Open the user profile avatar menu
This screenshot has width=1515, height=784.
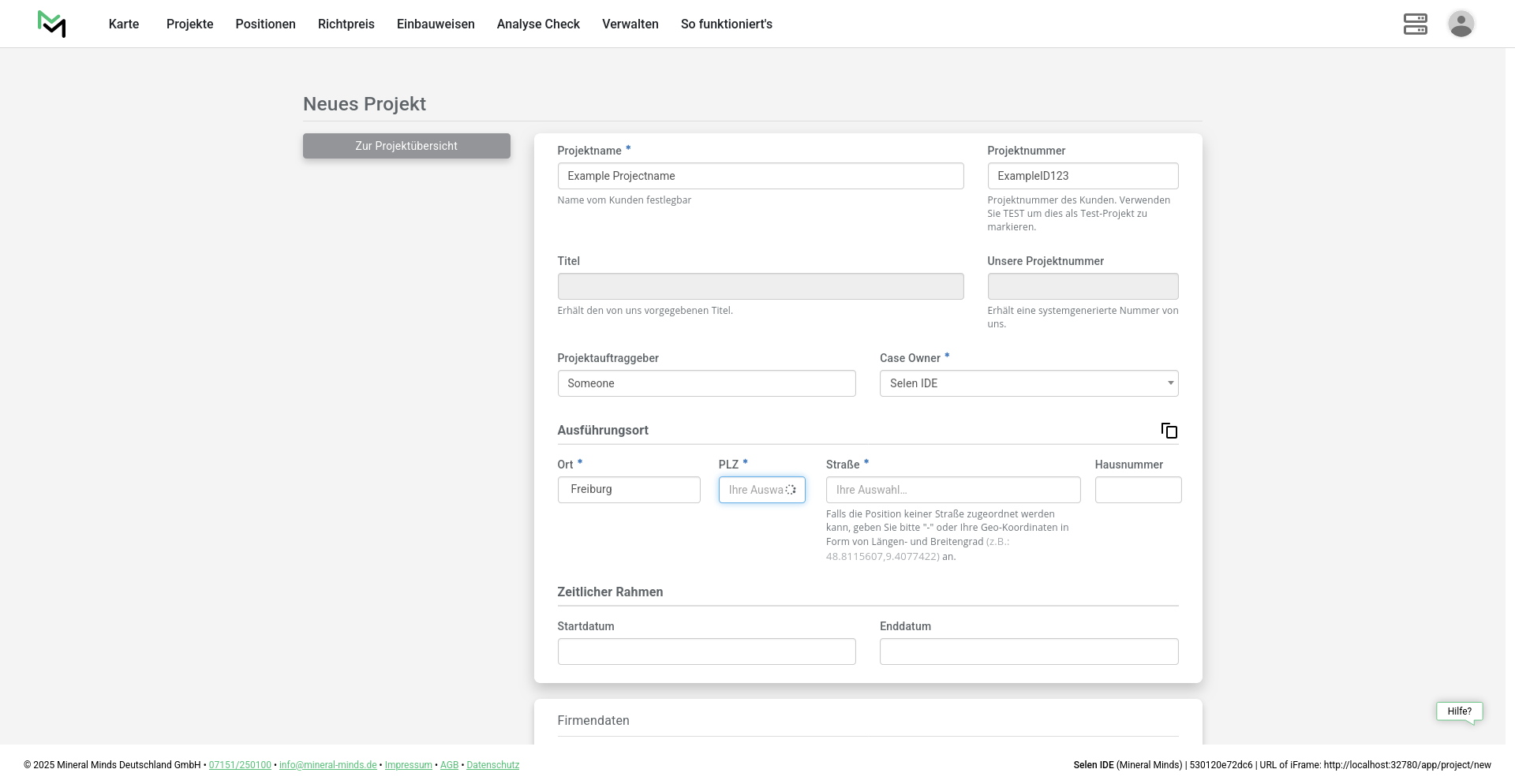1461,24
